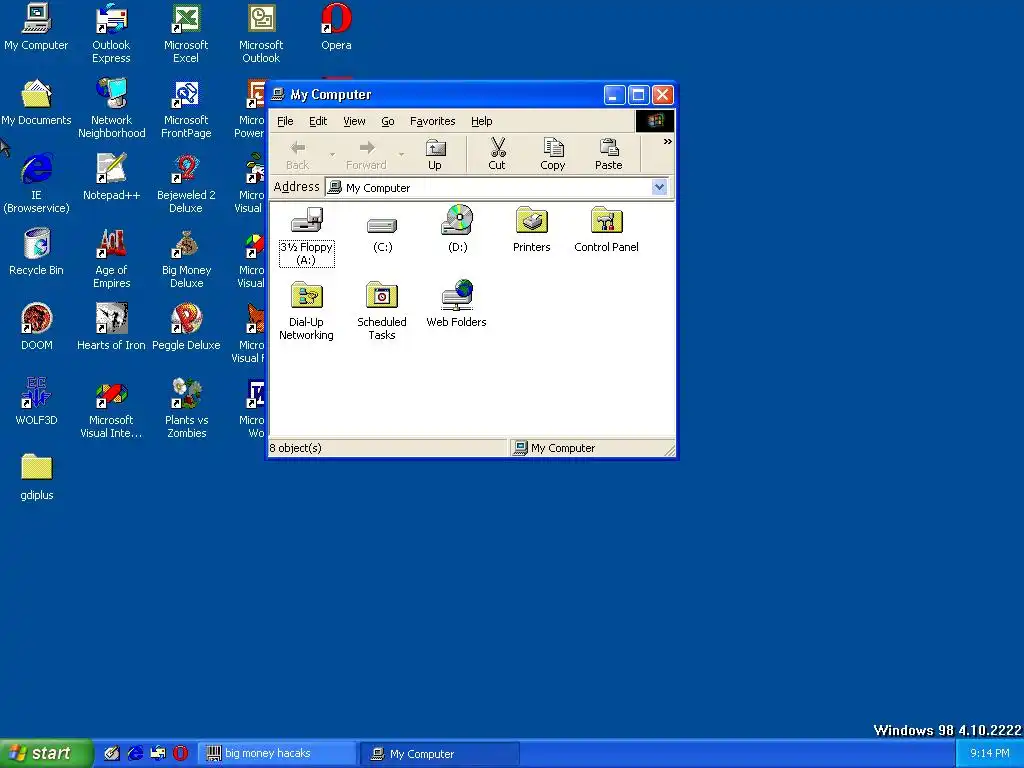Open the Favorites menu
The width and height of the screenshot is (1024, 768).
pyautogui.click(x=432, y=121)
